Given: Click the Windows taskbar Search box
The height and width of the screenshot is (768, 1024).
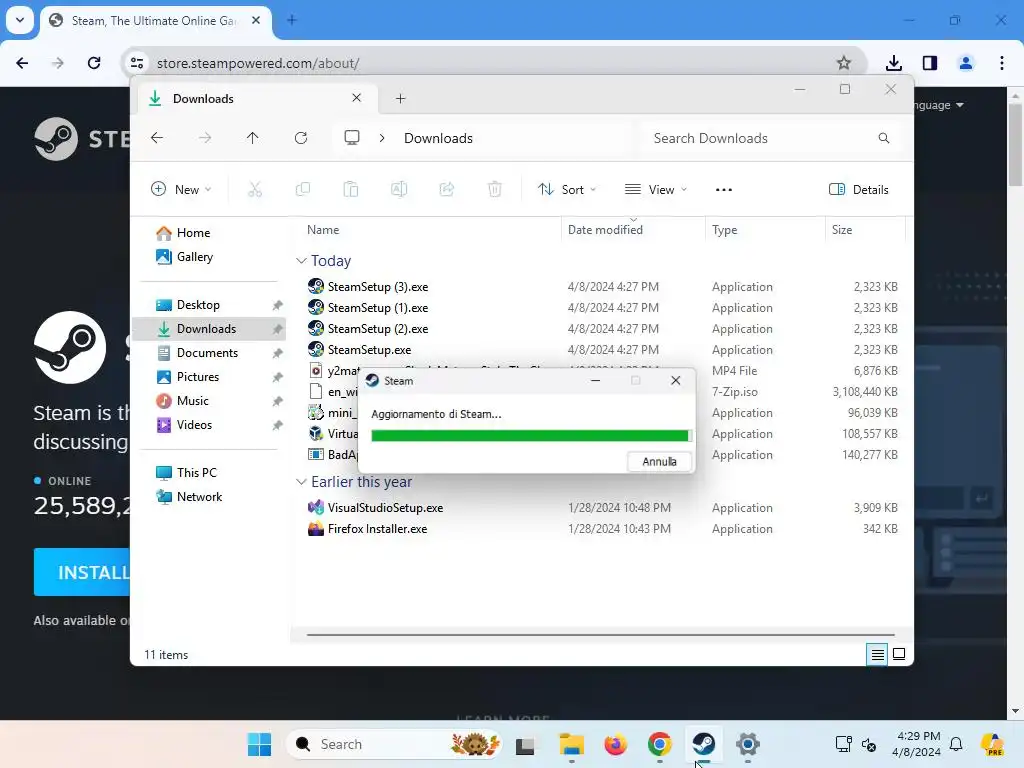Looking at the screenshot, I should click(396, 744).
